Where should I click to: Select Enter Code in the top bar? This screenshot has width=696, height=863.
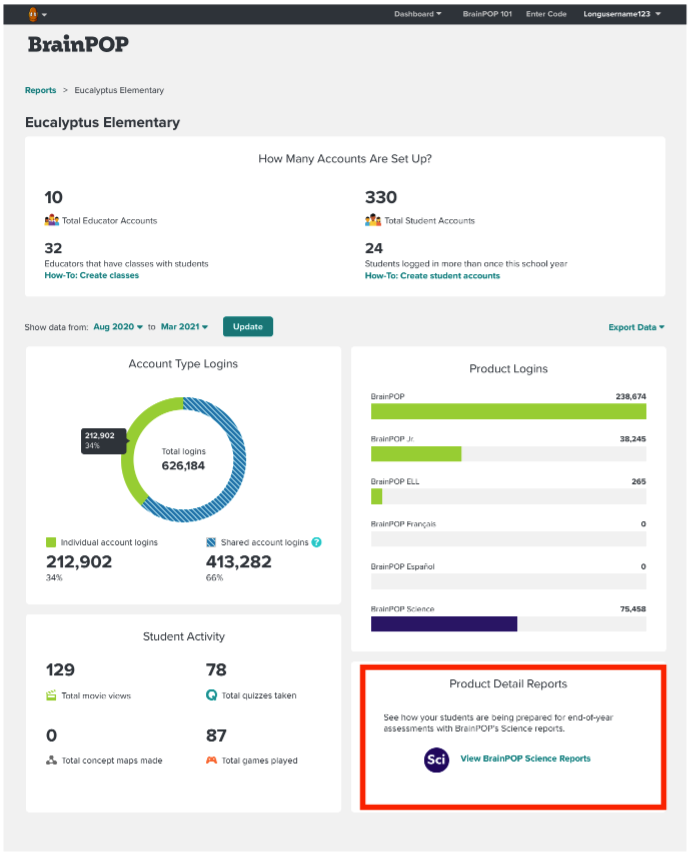pos(546,14)
